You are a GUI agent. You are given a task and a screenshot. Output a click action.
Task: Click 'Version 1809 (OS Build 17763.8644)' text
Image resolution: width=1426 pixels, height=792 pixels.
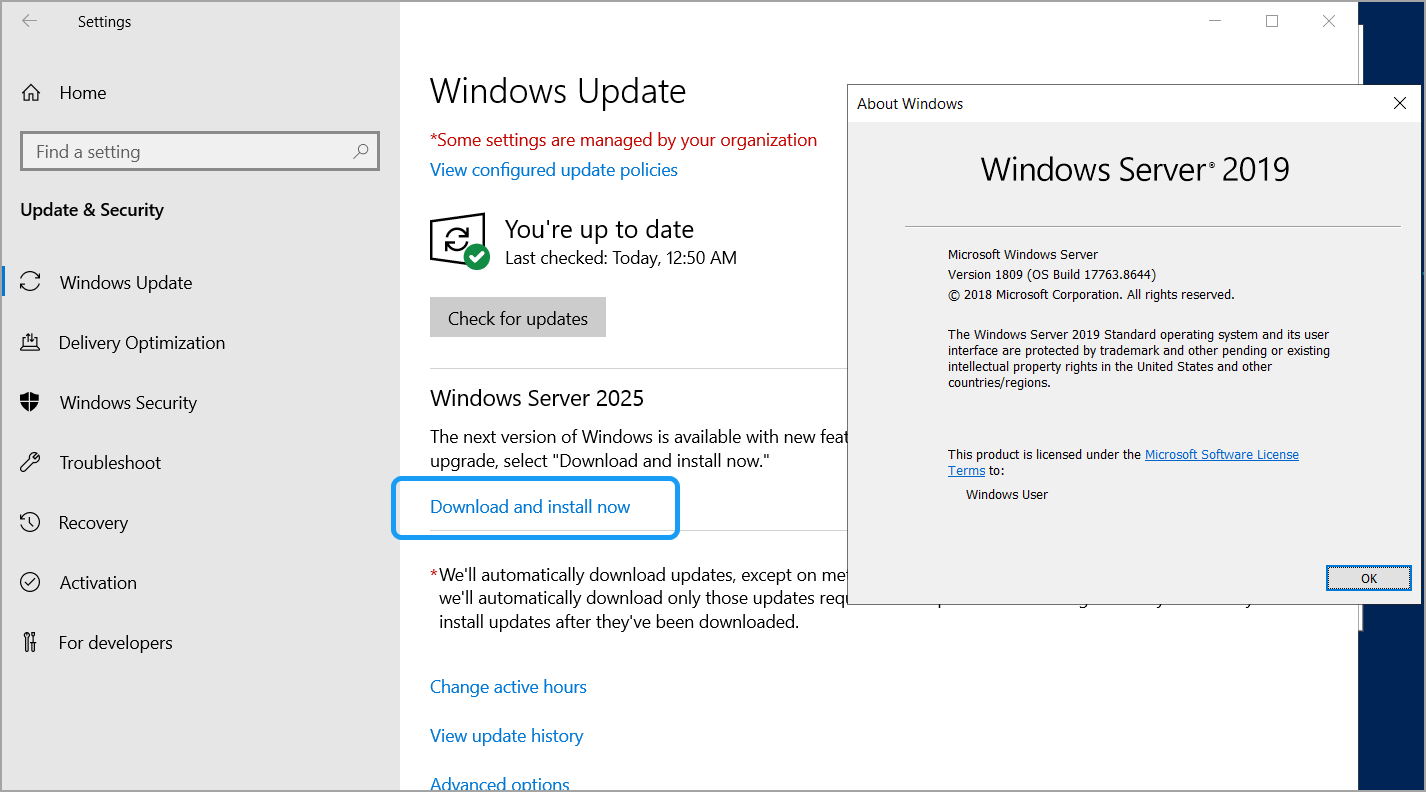[1052, 274]
